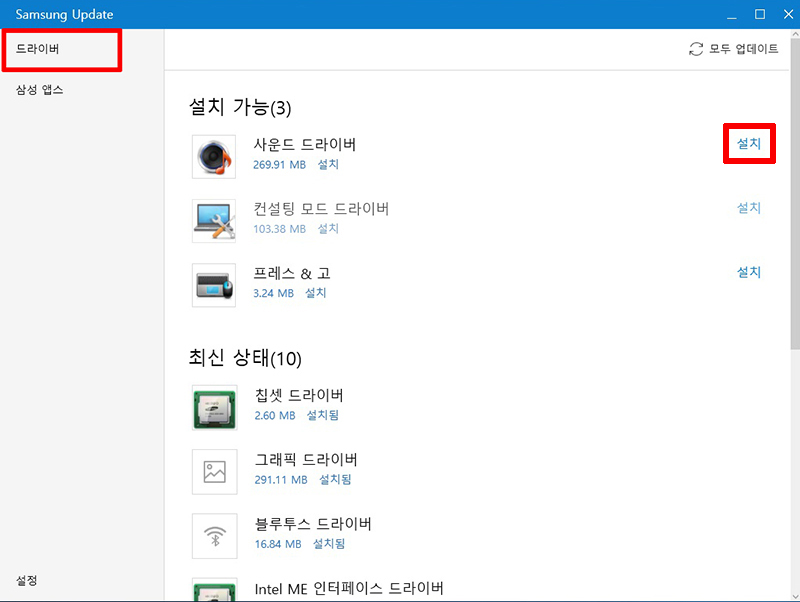Select the 칩셋 드라이버 title

pos(299,395)
